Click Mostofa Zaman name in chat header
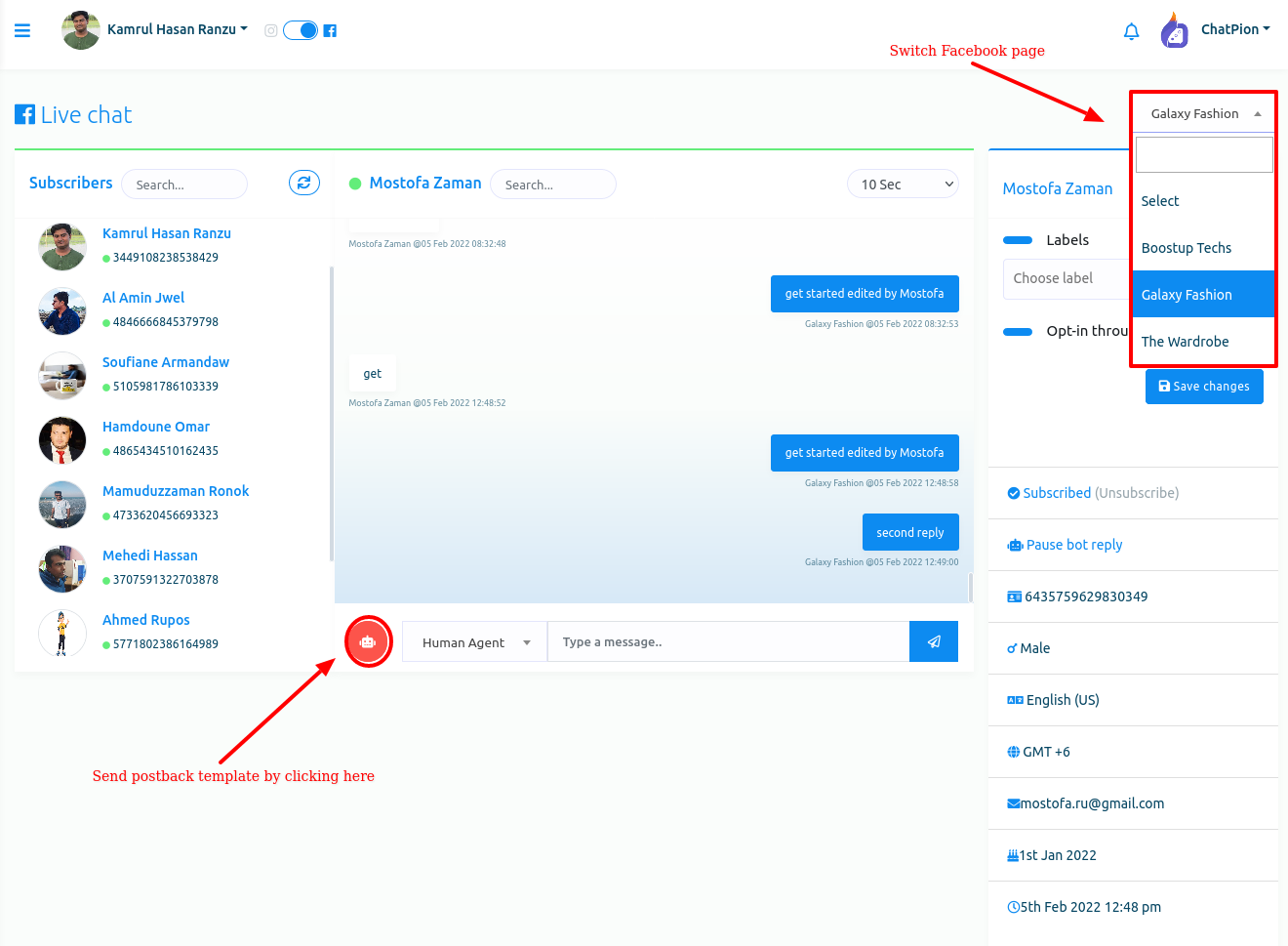Viewport: 1288px width, 946px height. [x=425, y=183]
